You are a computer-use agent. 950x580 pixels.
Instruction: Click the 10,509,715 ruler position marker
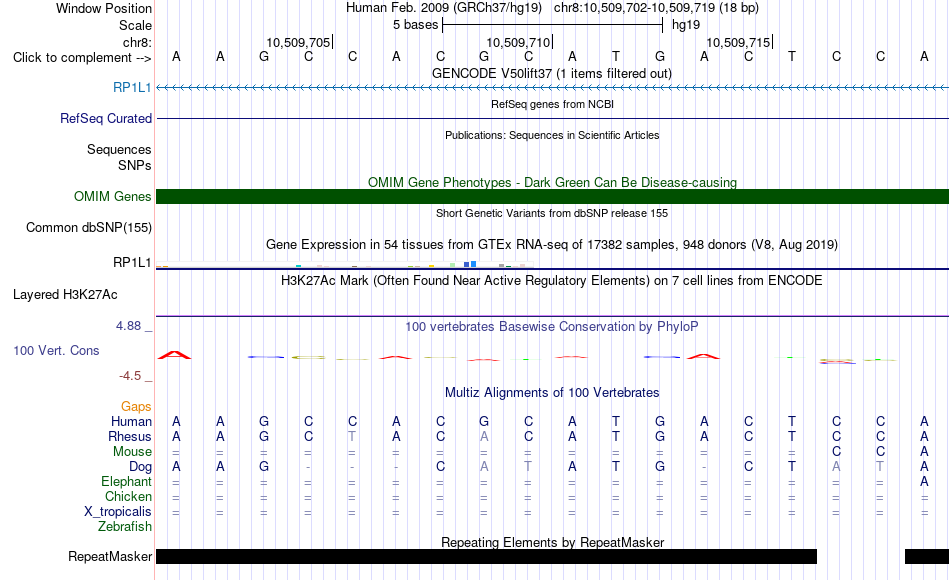click(739, 42)
